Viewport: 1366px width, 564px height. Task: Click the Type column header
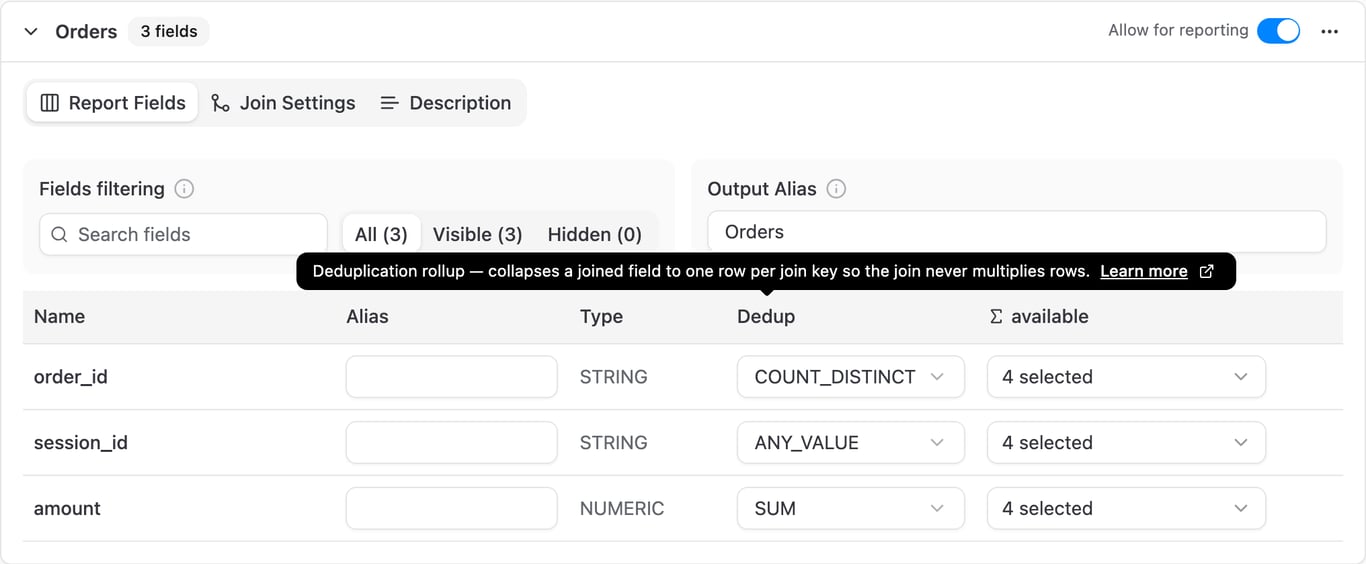(x=601, y=316)
